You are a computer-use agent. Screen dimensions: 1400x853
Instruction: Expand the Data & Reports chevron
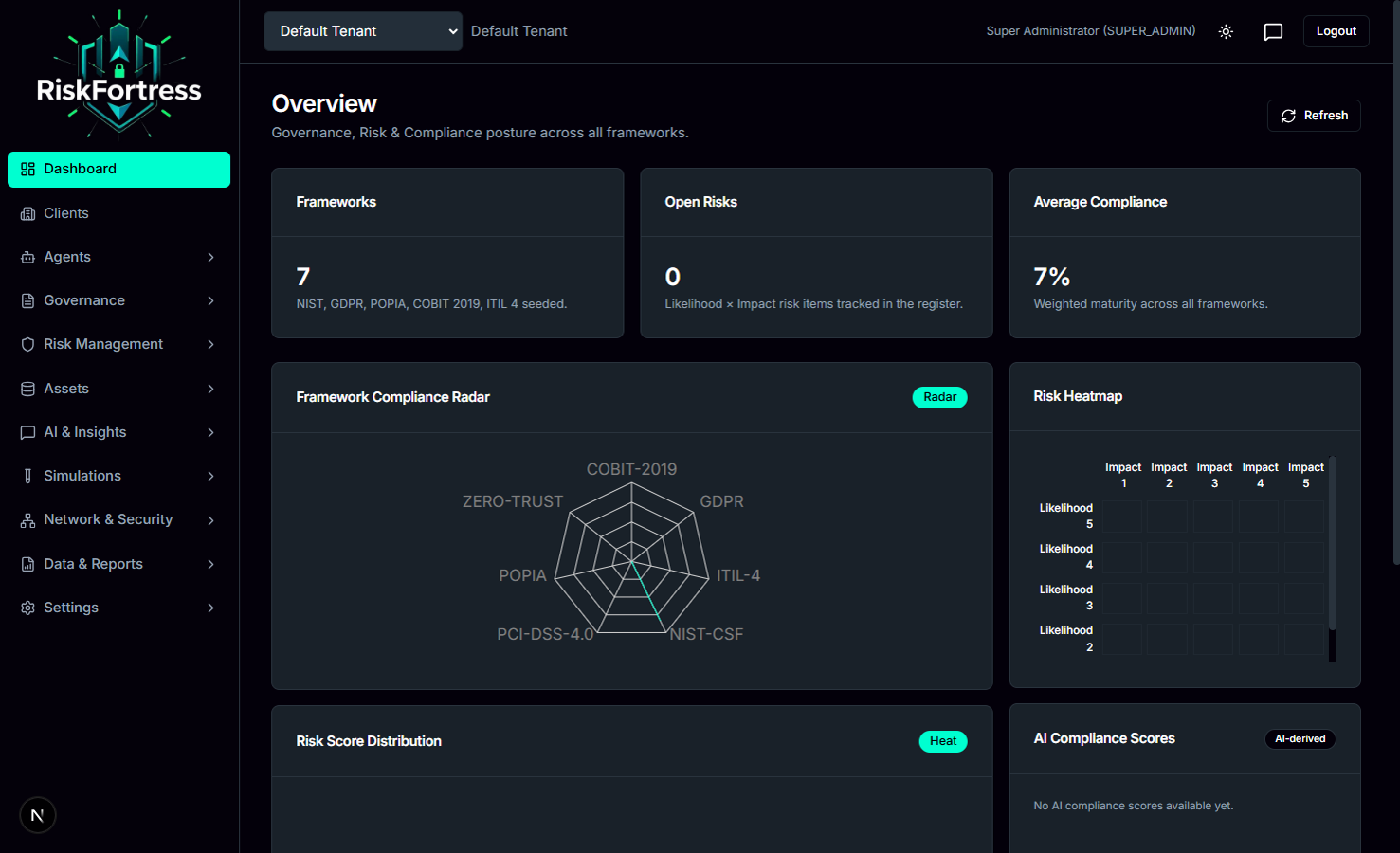pos(210,564)
